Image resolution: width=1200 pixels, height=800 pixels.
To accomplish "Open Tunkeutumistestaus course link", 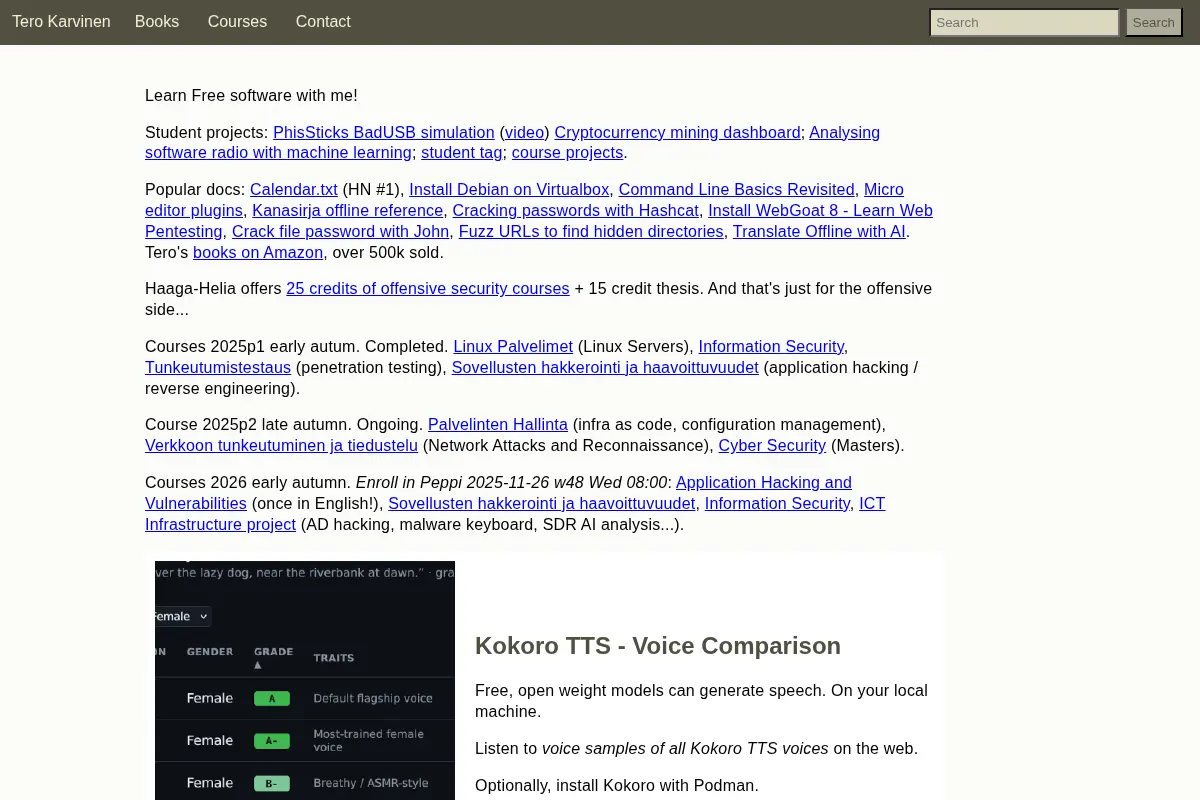I will pyautogui.click(x=218, y=367).
